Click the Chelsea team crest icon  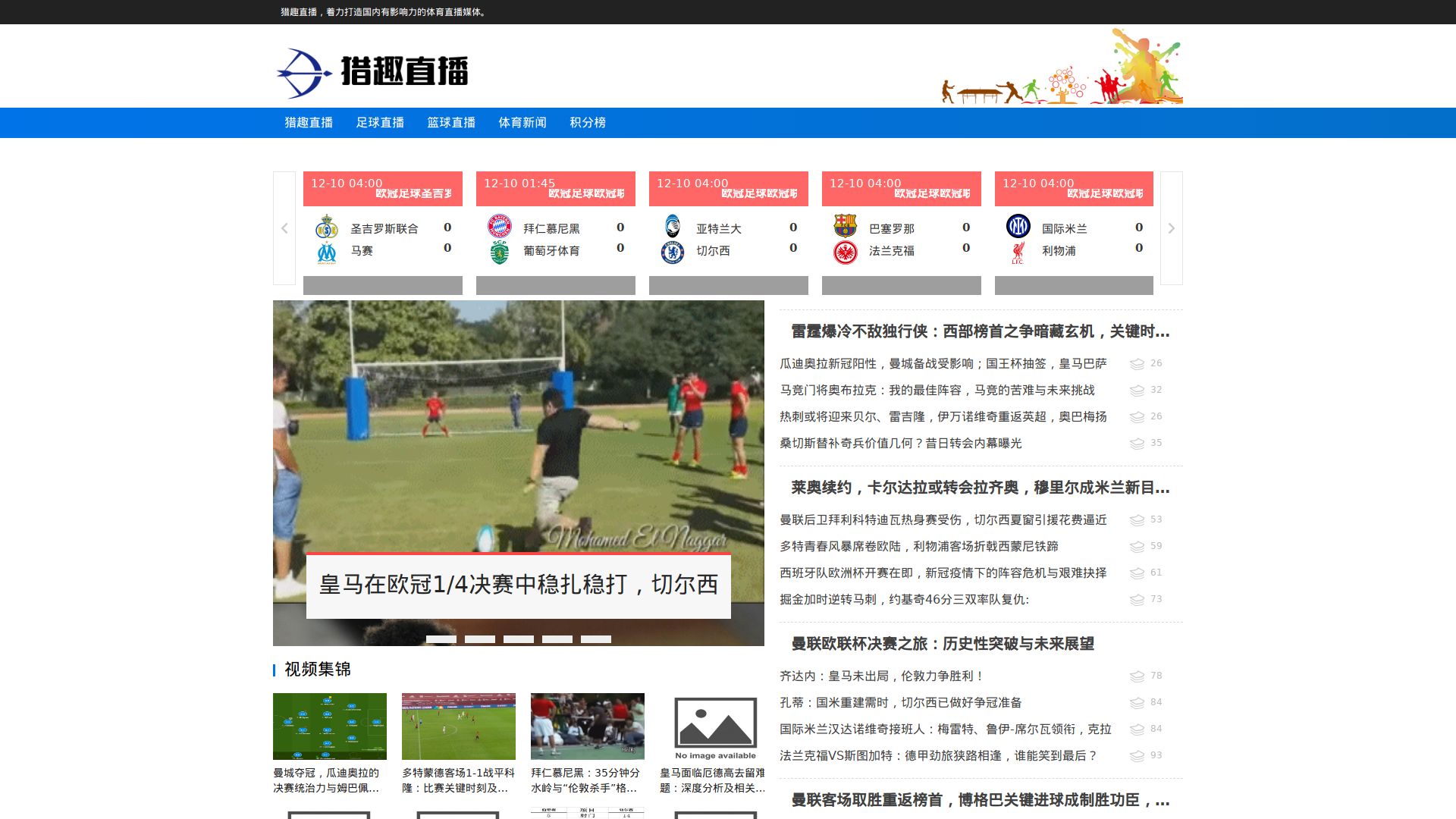[672, 252]
